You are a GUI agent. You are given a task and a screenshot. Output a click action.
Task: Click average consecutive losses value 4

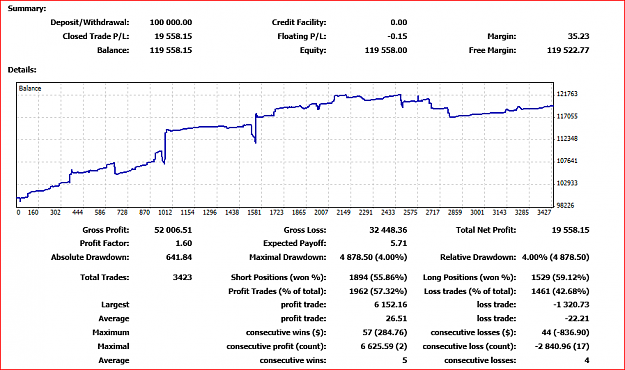pos(587,360)
